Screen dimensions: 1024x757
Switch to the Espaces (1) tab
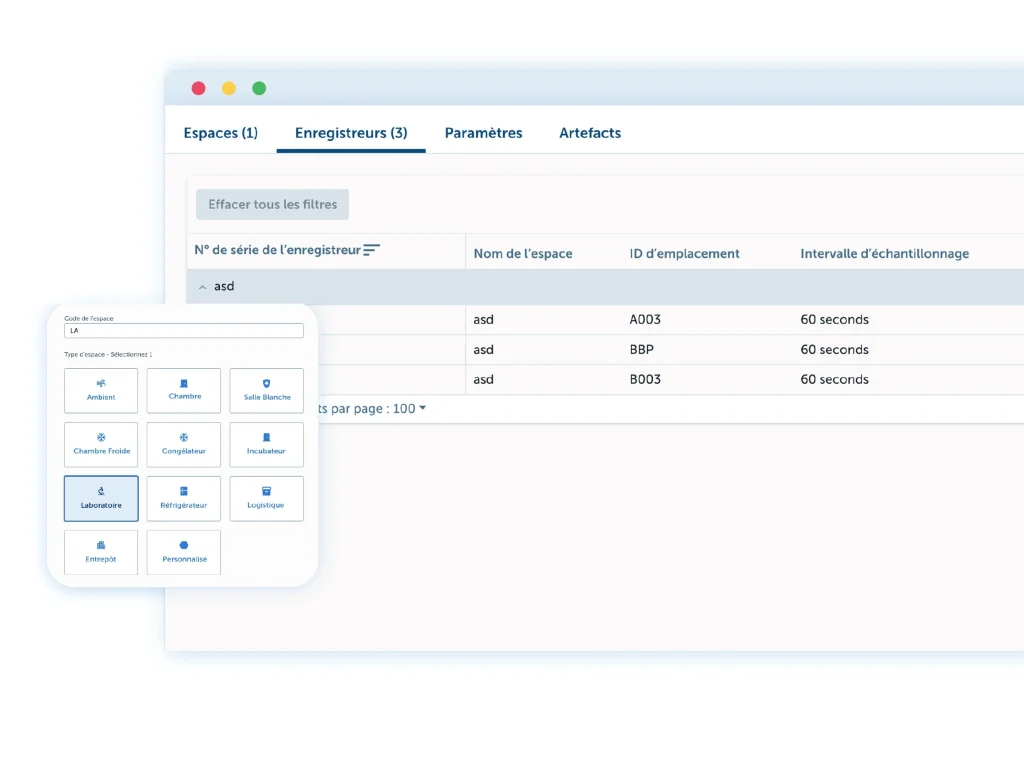pos(221,133)
